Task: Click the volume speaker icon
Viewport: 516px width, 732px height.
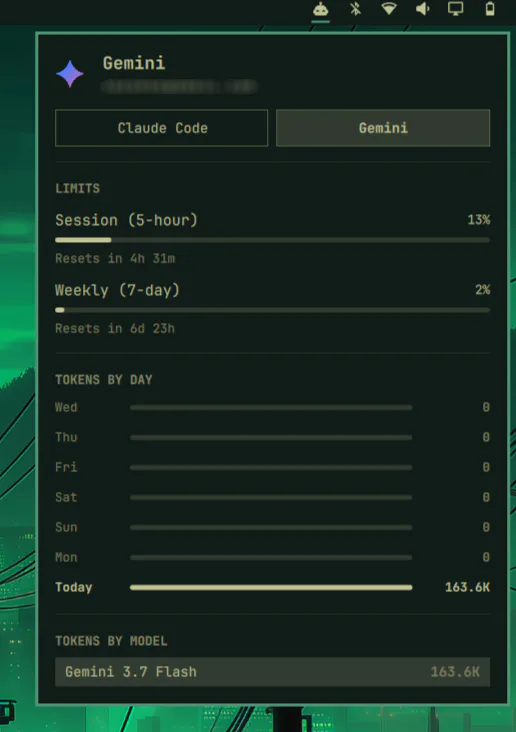Action: [x=423, y=9]
